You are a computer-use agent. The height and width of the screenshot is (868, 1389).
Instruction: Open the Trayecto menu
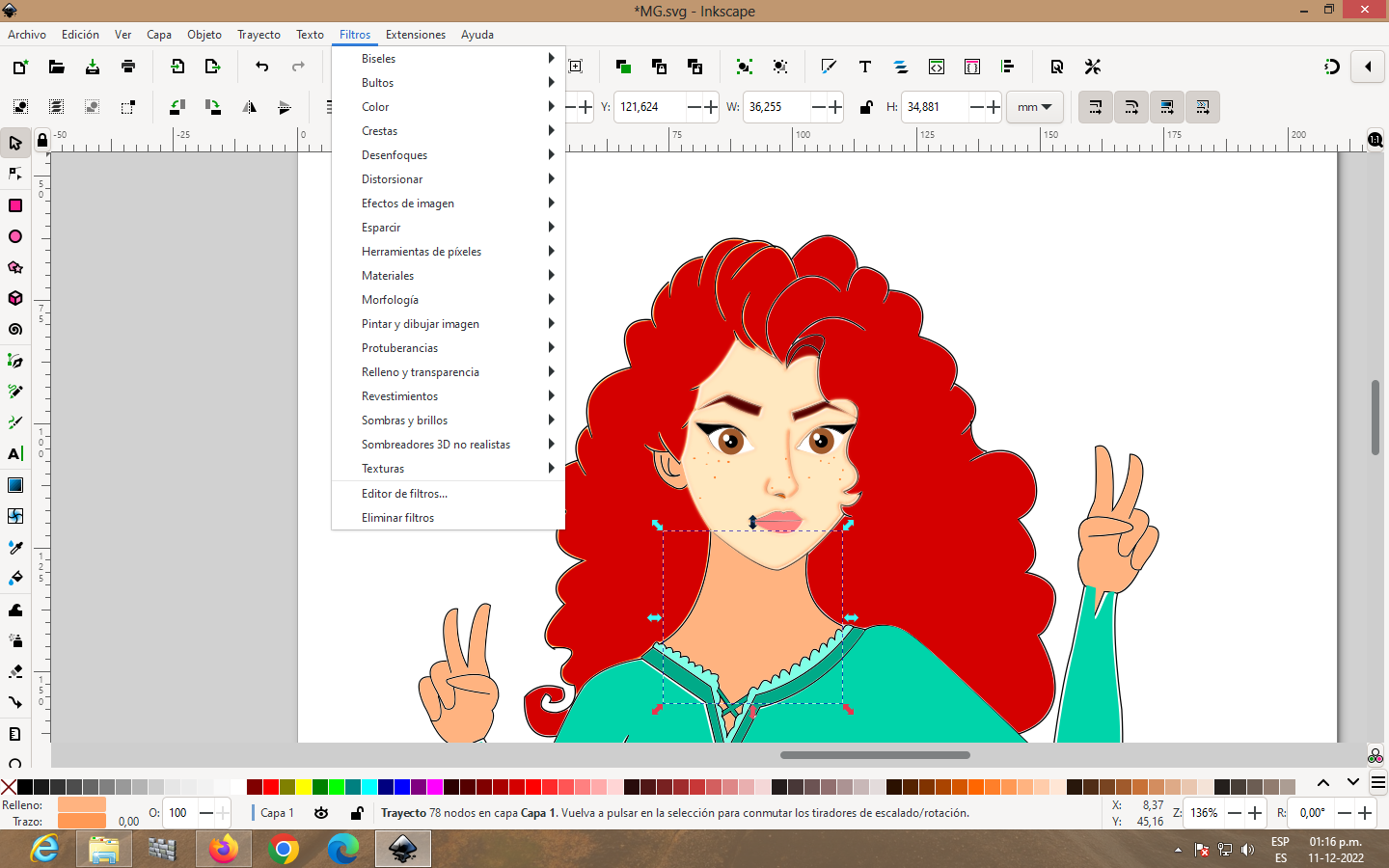[x=259, y=35]
